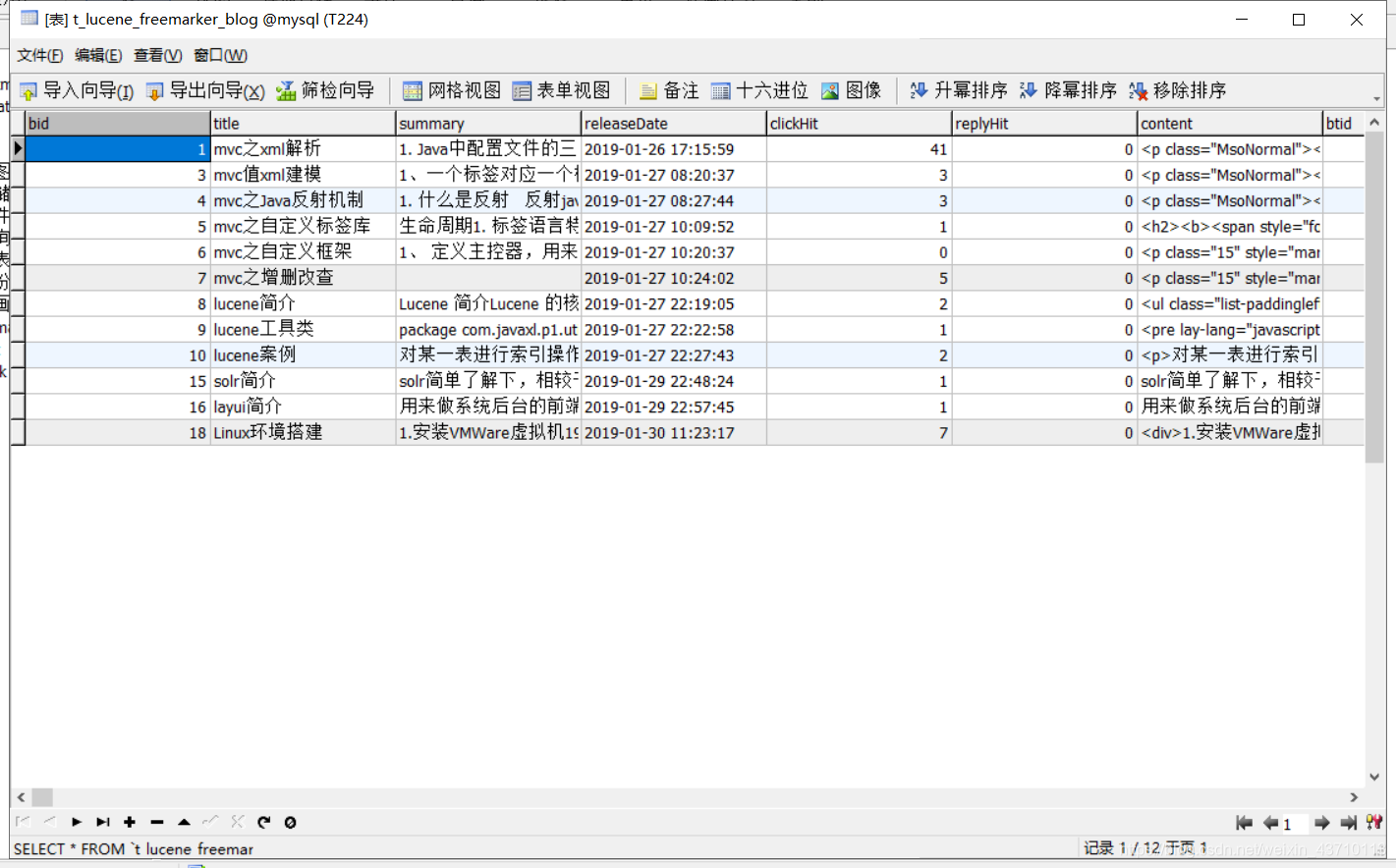Click the horizontal scrollbar right arrow
This screenshot has width=1396, height=868.
1354,797
